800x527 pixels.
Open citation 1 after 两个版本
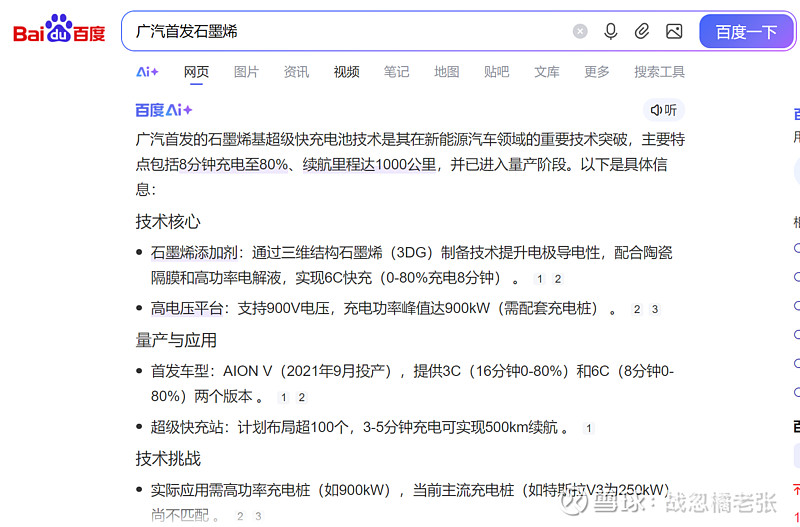click(283, 397)
